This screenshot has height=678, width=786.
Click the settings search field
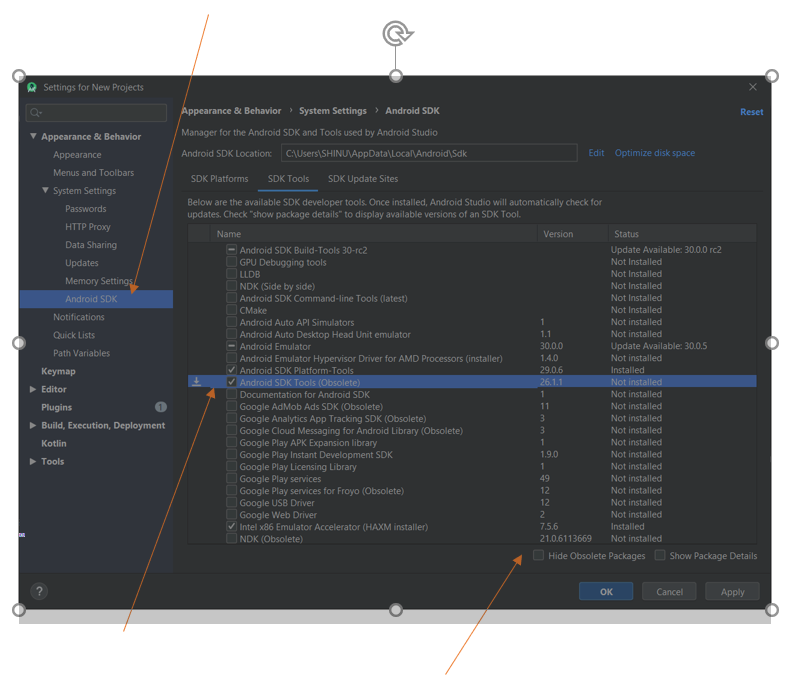coord(96,113)
